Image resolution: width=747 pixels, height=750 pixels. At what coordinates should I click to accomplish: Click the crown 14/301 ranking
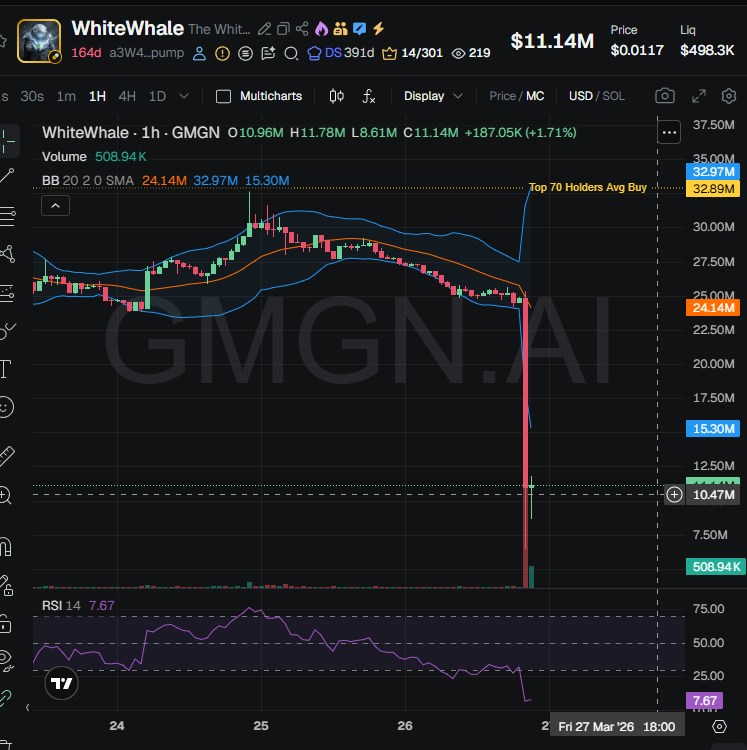(412, 53)
